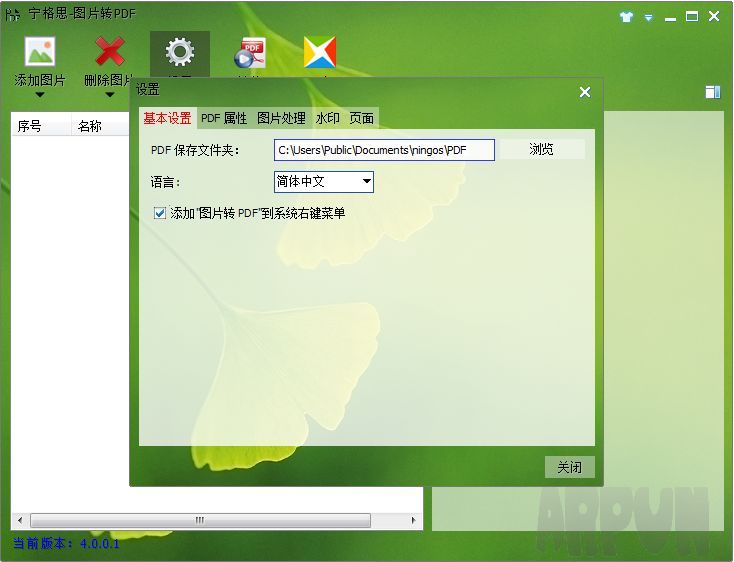
Task: Uncheck 添加图片转PDF到系统右键菜单 checkbox
Action: click(x=160, y=213)
